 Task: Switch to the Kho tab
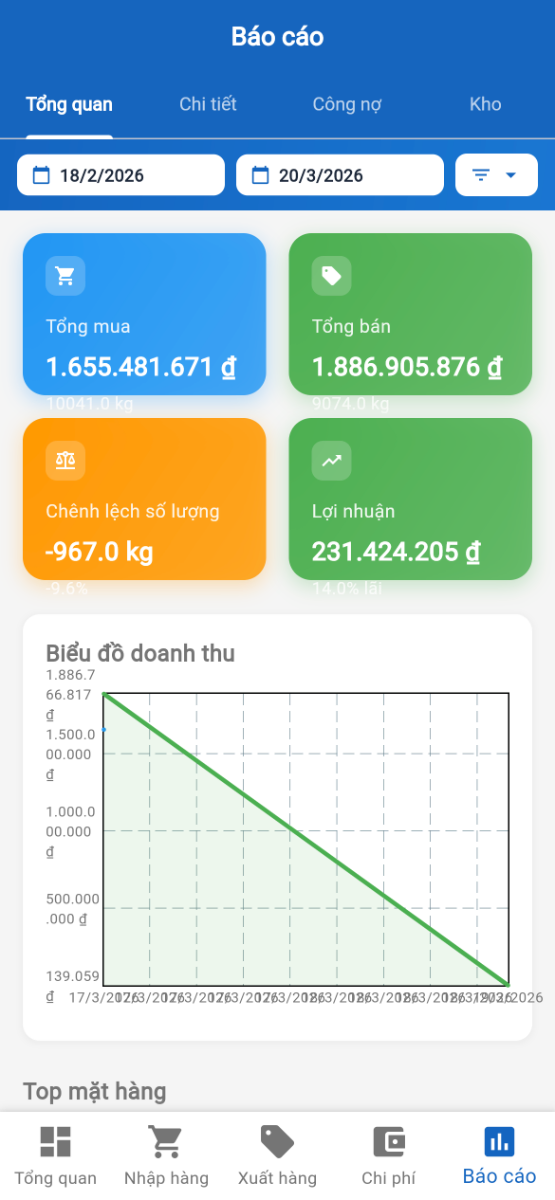(485, 104)
